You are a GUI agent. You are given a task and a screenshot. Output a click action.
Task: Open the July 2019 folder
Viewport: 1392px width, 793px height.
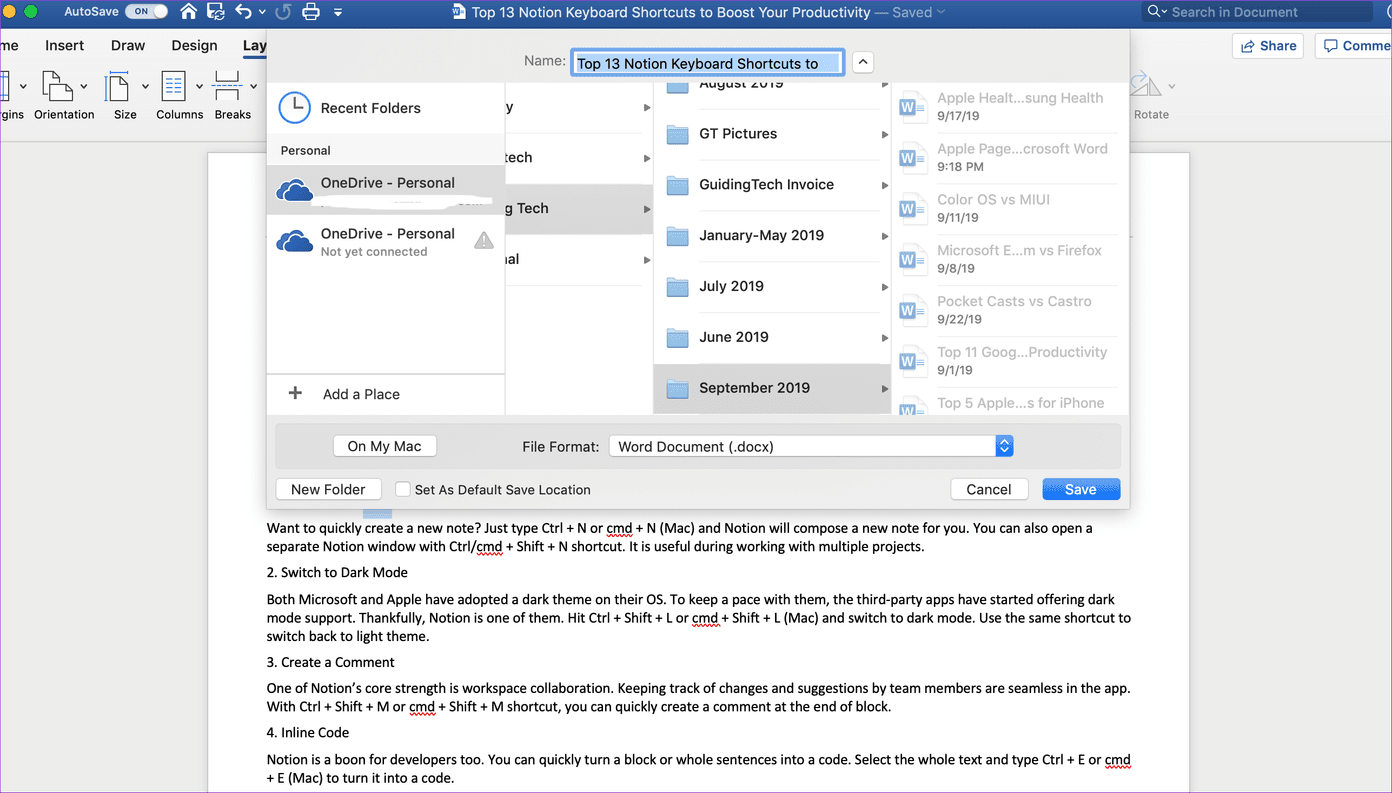[x=772, y=287]
